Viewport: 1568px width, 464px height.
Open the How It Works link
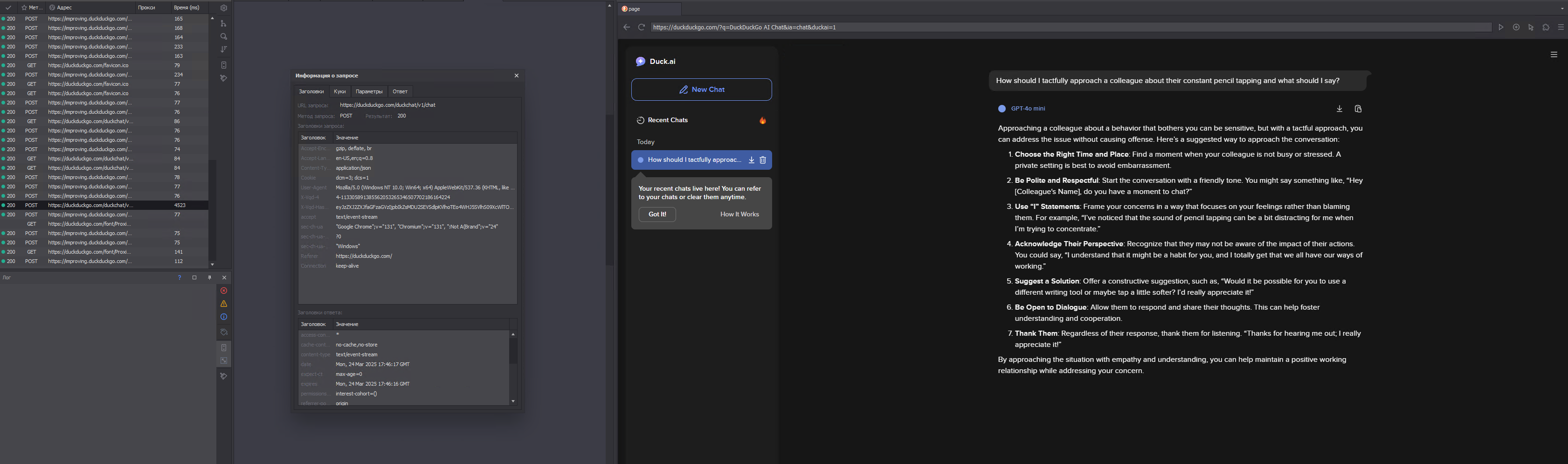(739, 215)
